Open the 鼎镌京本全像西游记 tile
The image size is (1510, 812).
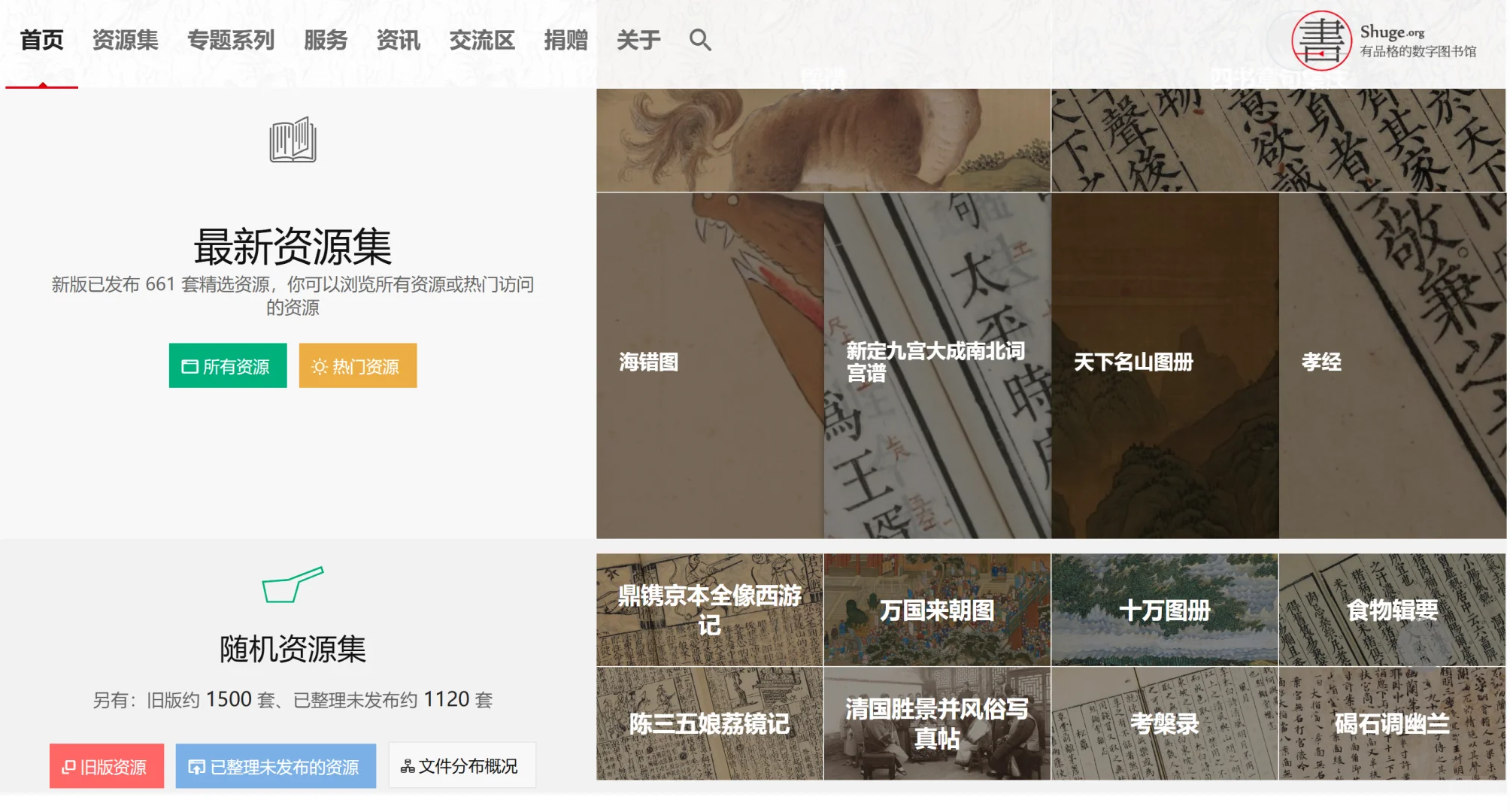(710, 610)
